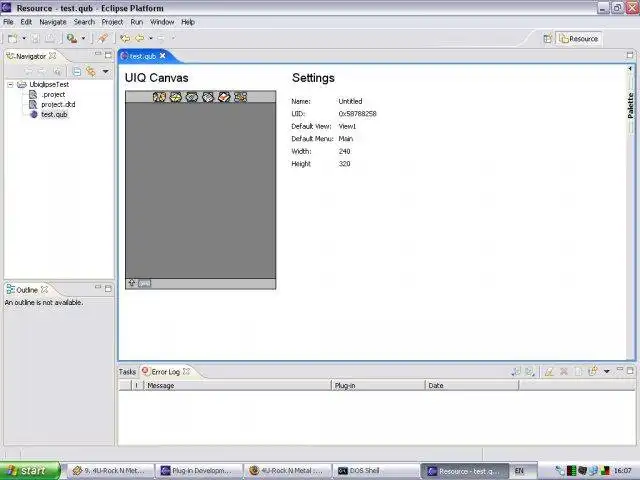The image size is (640, 480).
Task: Select the test.qub file
Action: point(49,115)
